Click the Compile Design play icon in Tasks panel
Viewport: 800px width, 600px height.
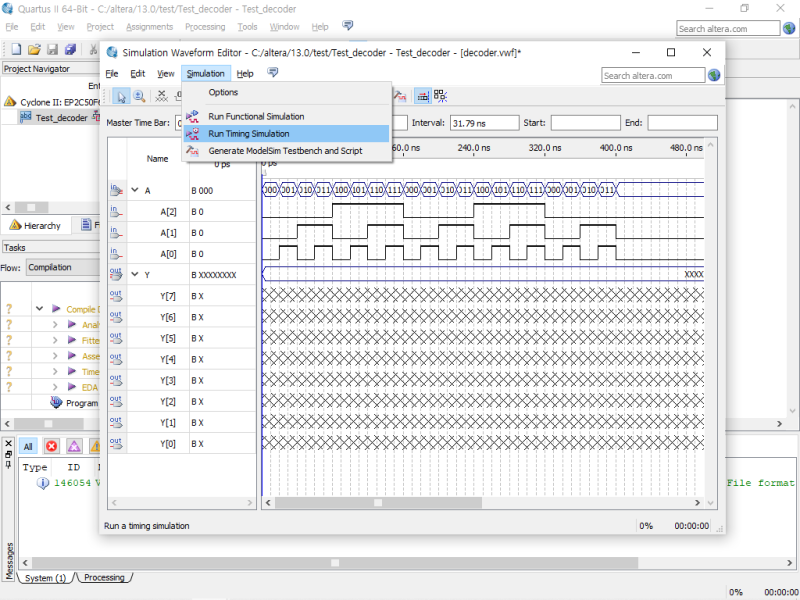[58, 309]
